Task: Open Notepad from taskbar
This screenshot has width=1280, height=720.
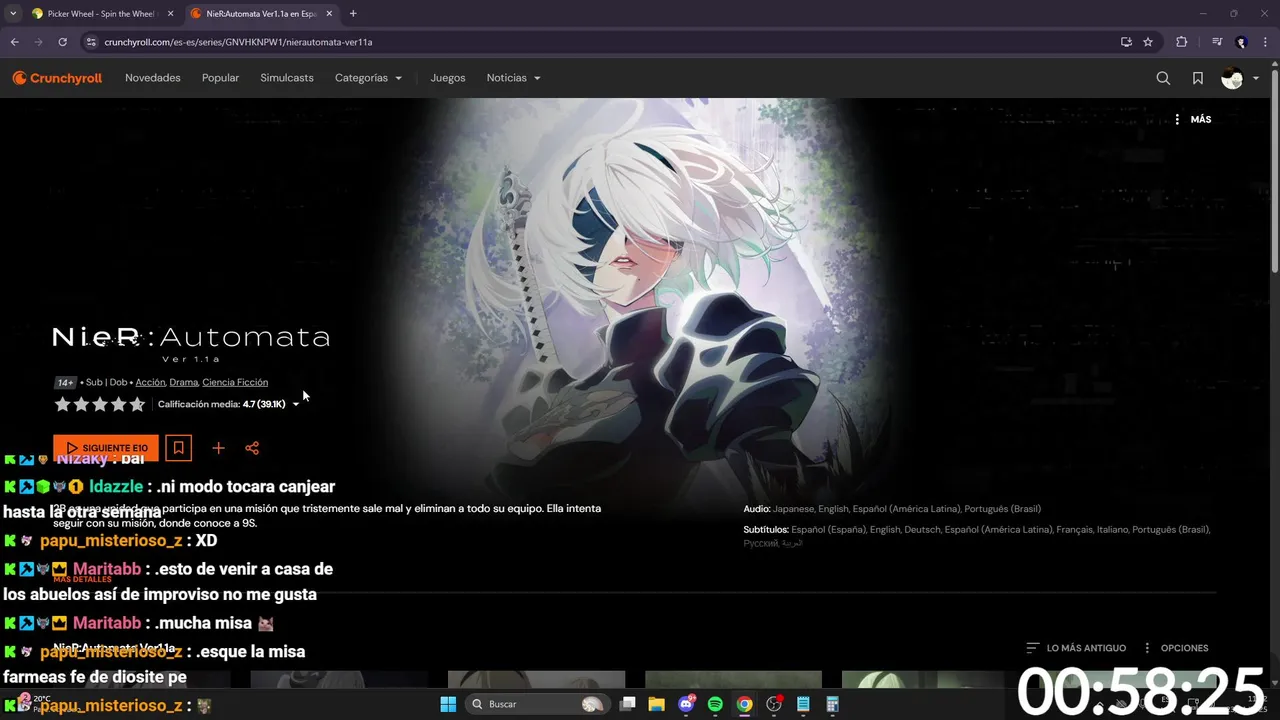Action: point(803,704)
